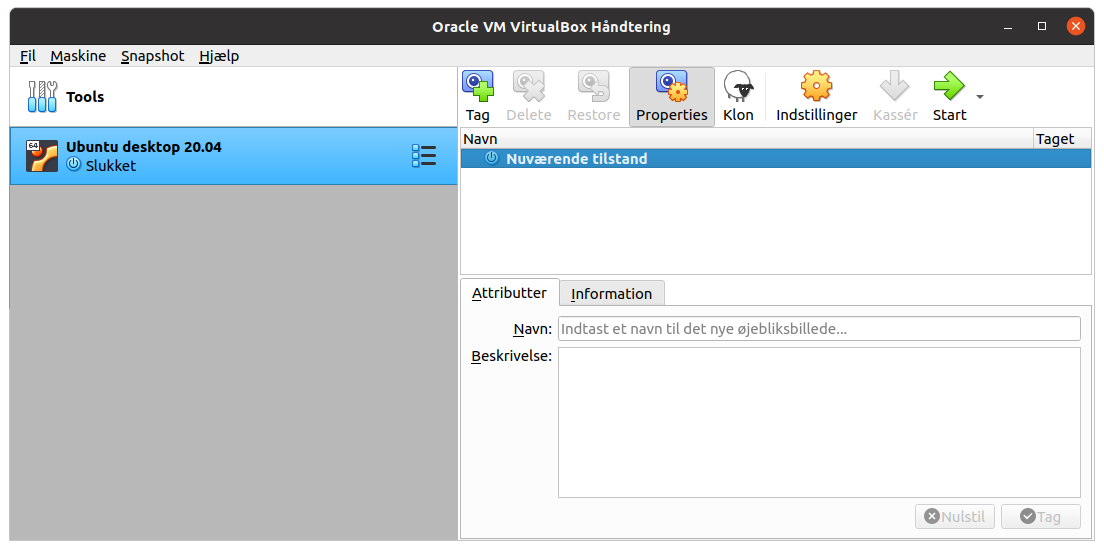The width and height of the screenshot is (1104, 550).
Task: Click the Klon sheep icon
Action: pyautogui.click(x=738, y=86)
